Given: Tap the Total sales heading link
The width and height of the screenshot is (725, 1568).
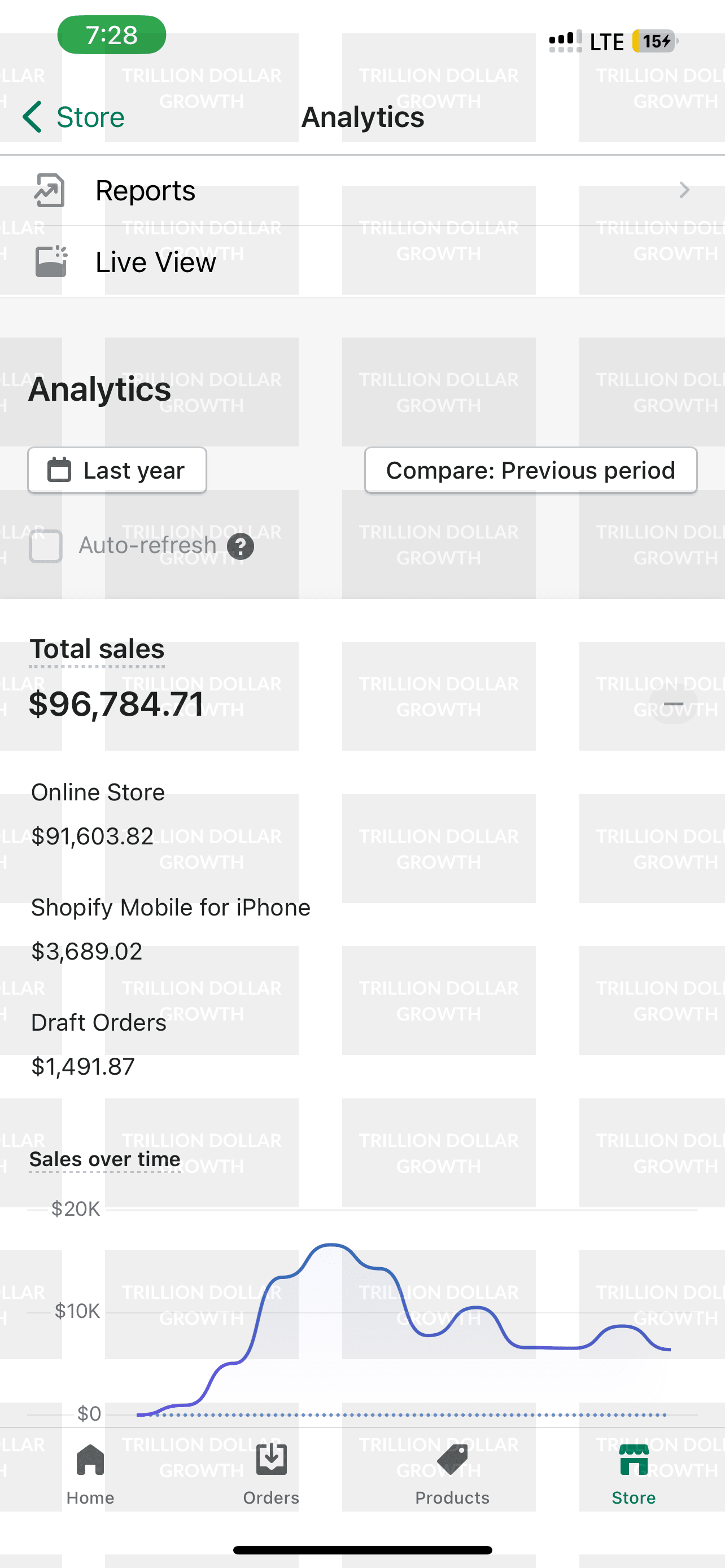Looking at the screenshot, I should coord(97,650).
